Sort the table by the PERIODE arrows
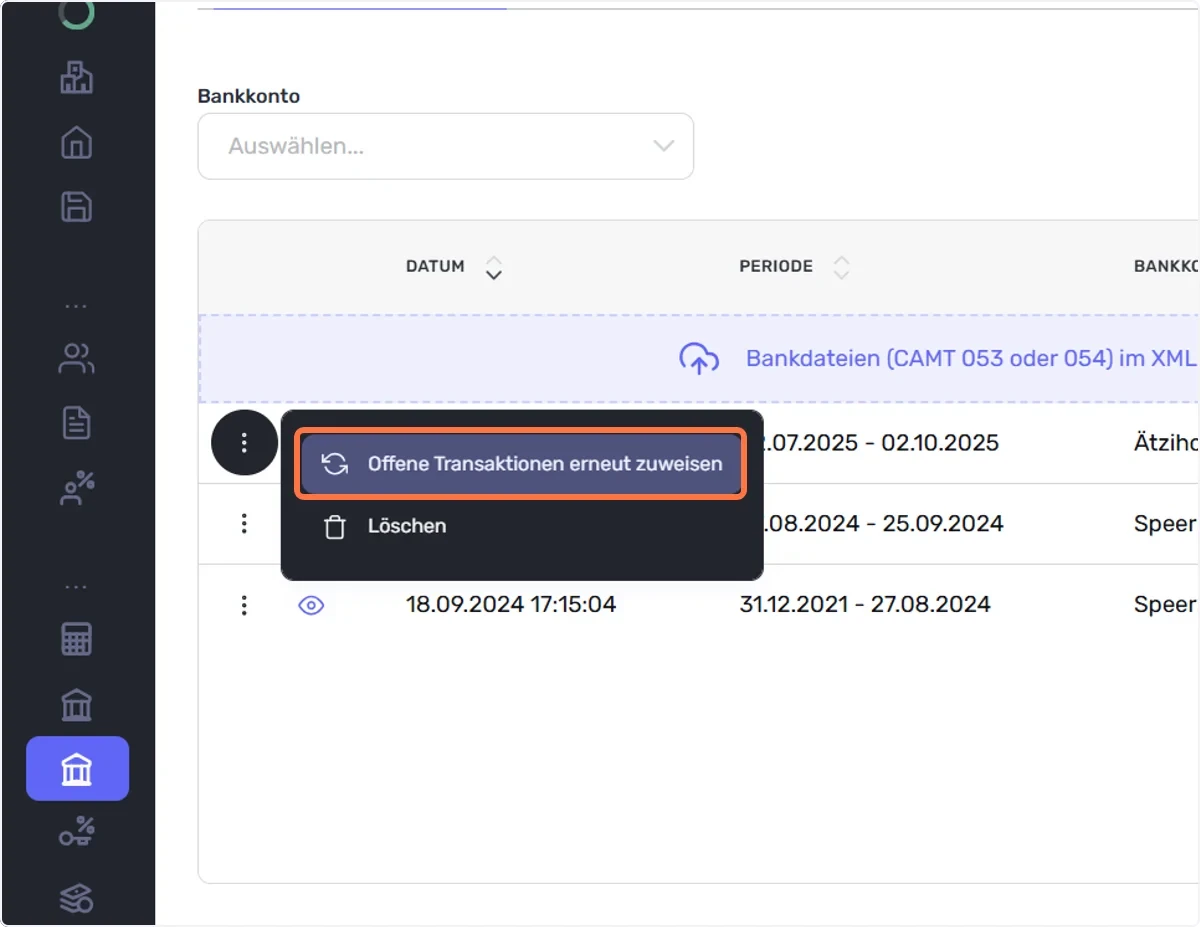Viewport: 1200px width, 927px height. (x=842, y=268)
